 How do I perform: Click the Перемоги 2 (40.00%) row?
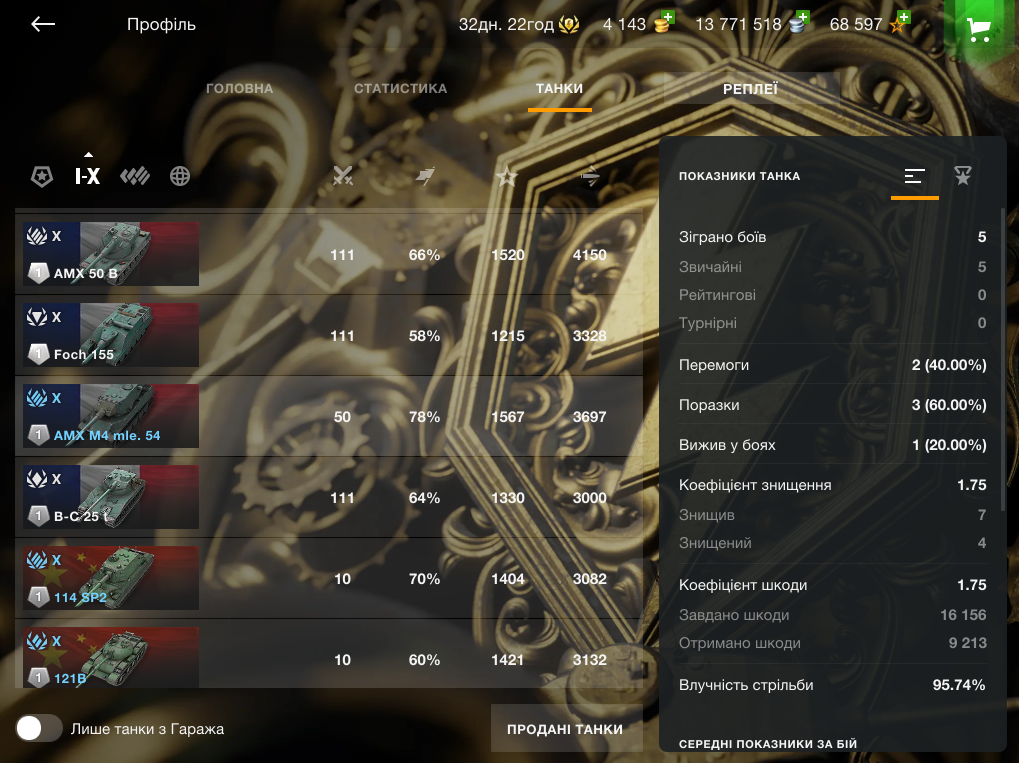pyautogui.click(x=832, y=365)
